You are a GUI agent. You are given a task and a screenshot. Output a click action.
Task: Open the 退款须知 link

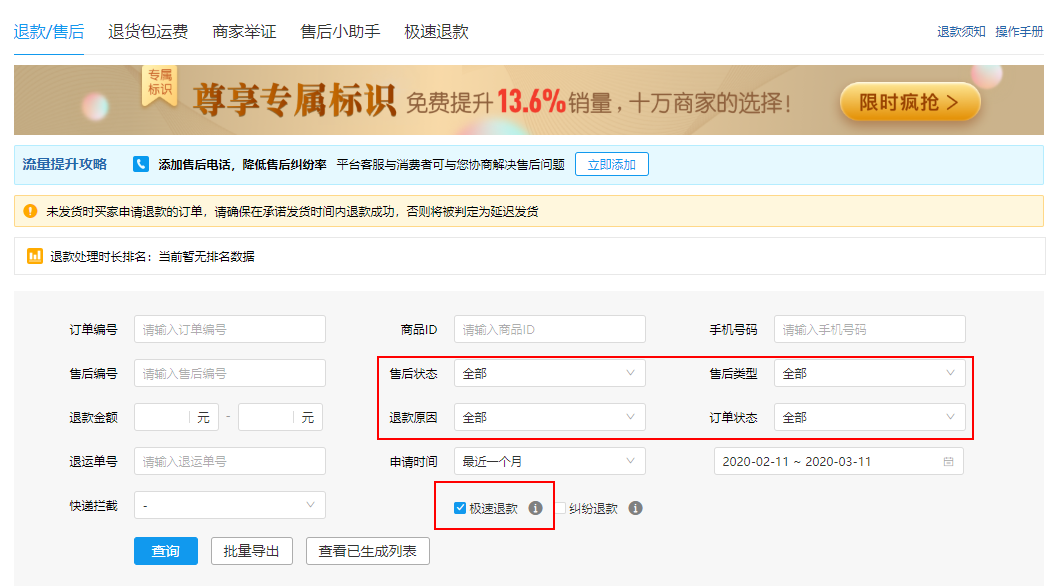coord(960,32)
